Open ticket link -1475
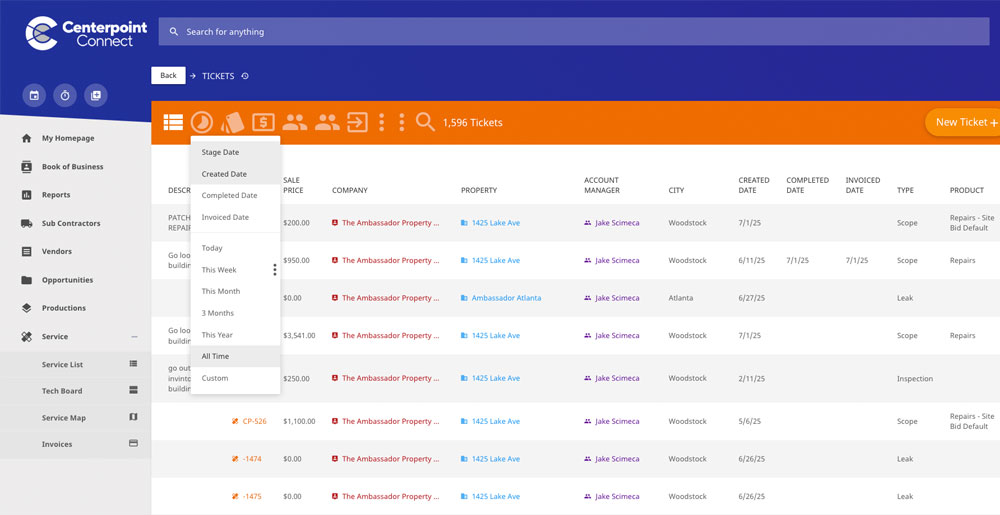The height and width of the screenshot is (515, 1000). pos(252,497)
